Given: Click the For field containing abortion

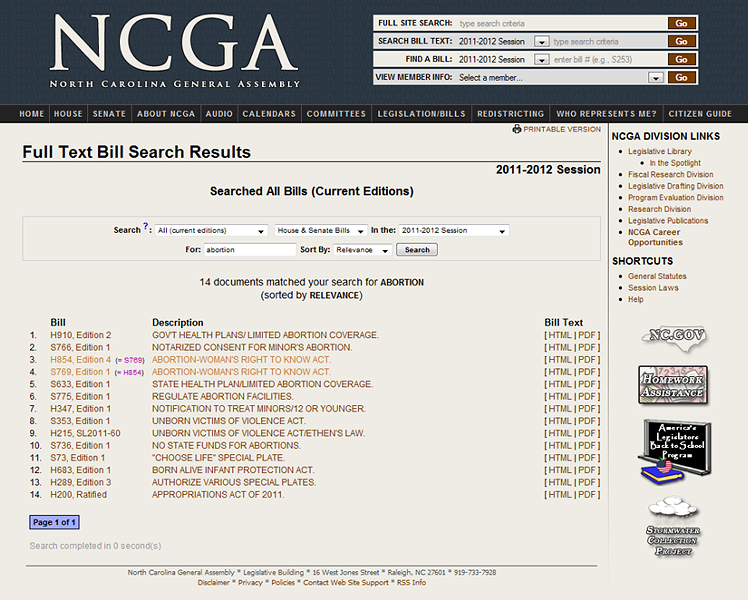Looking at the screenshot, I should coord(250,250).
